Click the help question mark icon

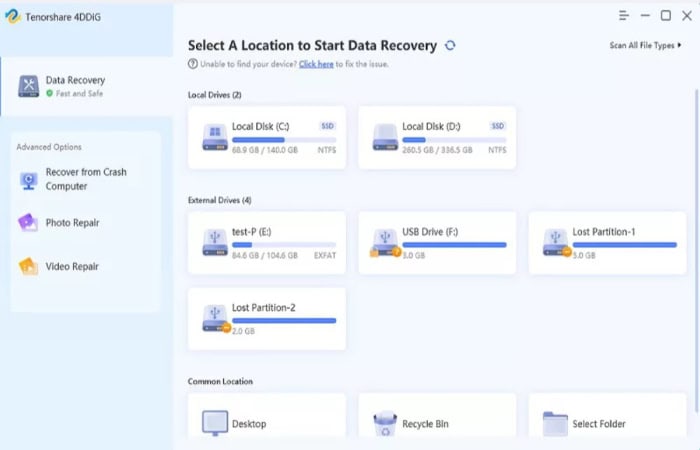point(192,64)
